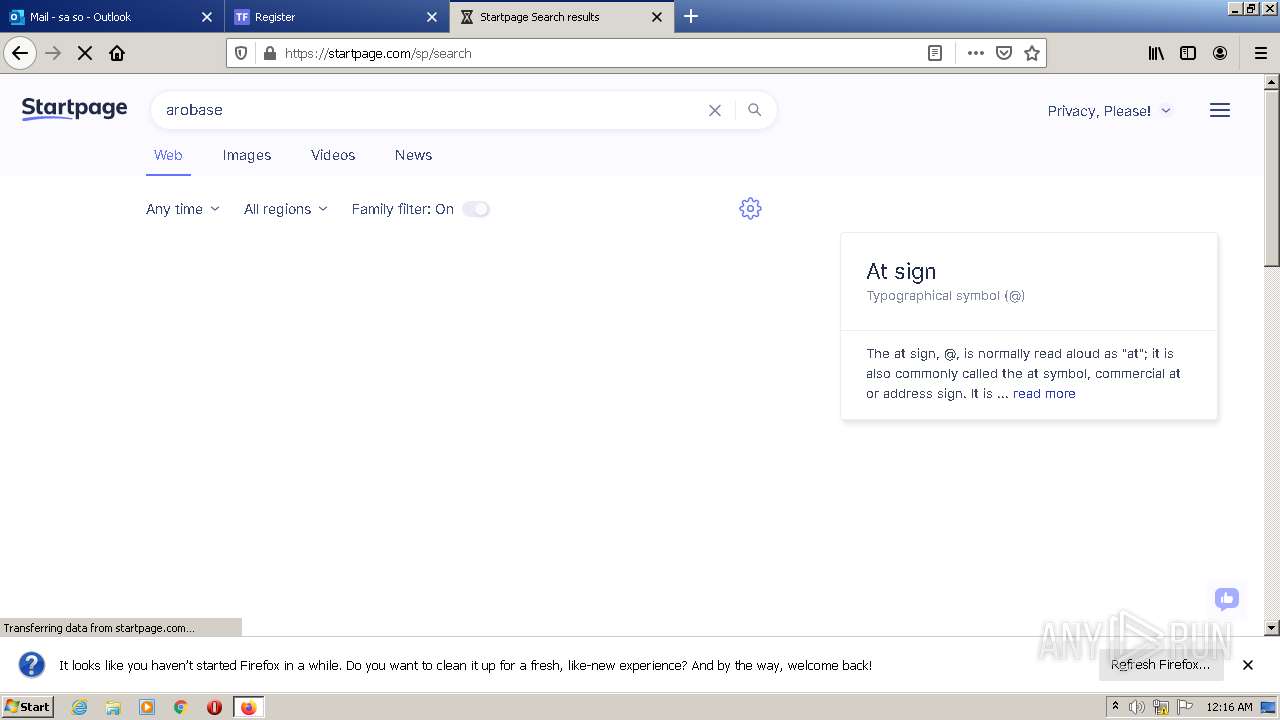Close the Mail Outlook tab
The width and height of the screenshot is (1280, 720).
(x=207, y=17)
